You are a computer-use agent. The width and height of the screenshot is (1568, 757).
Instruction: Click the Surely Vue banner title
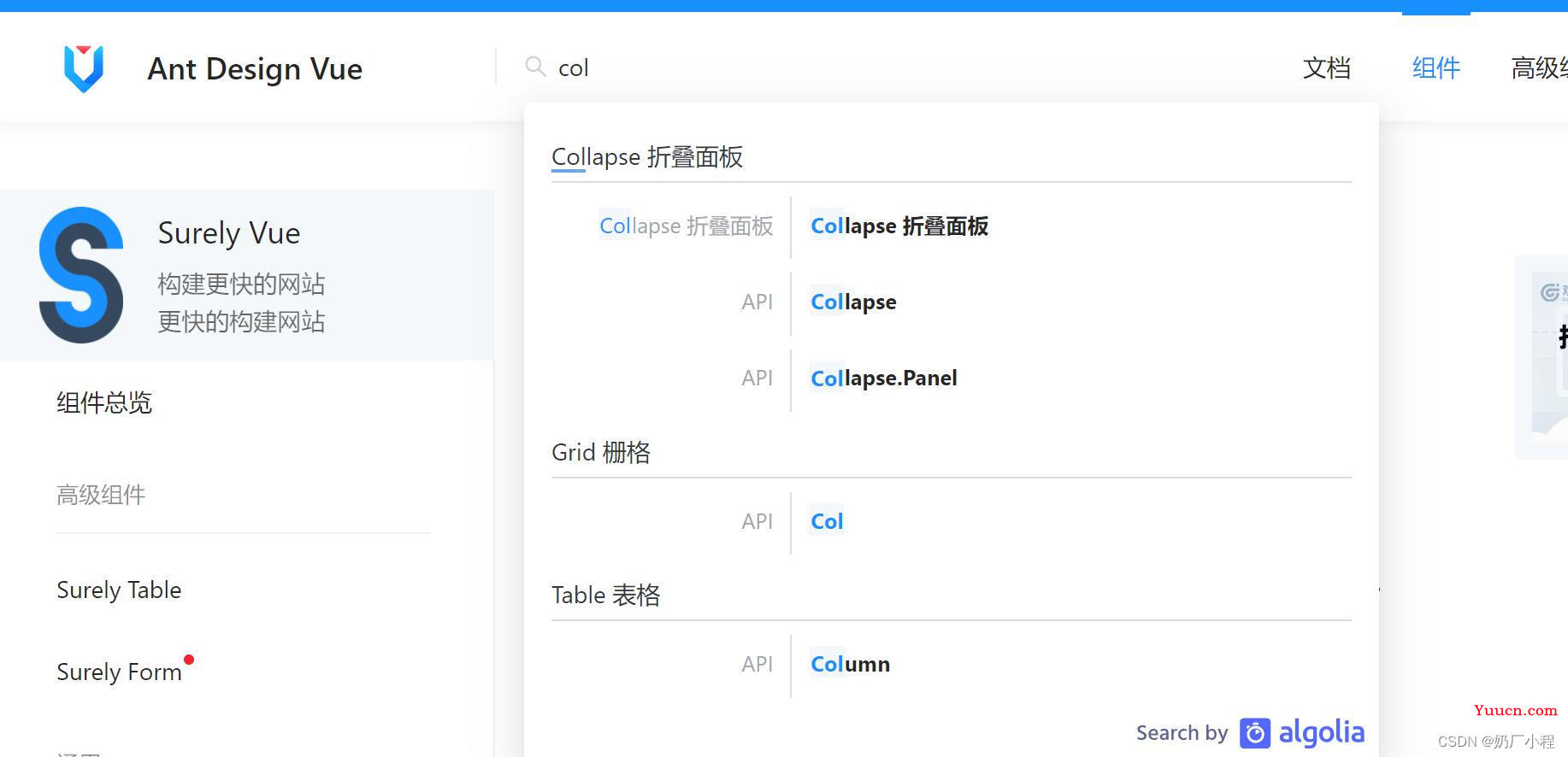coord(229,232)
